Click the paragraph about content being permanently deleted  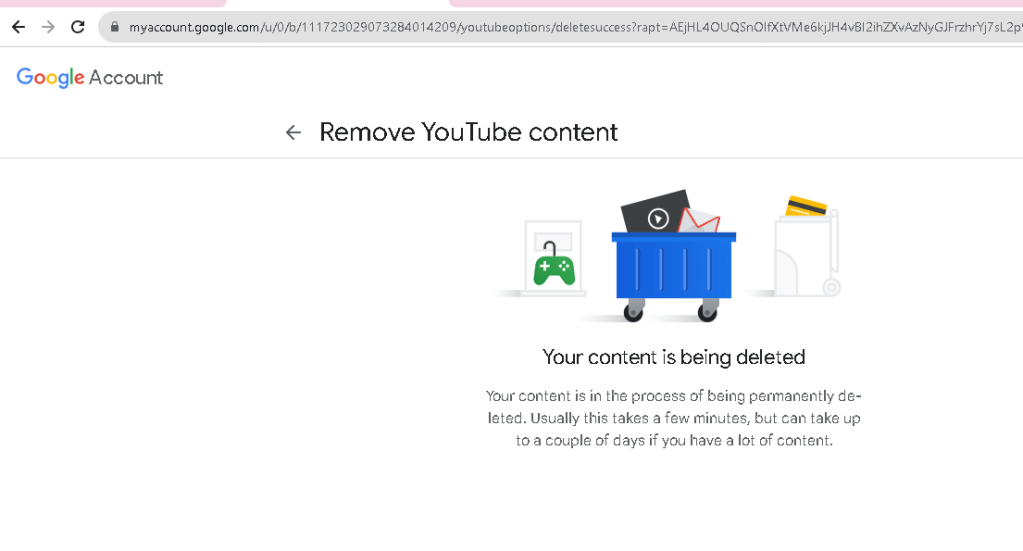(673, 418)
